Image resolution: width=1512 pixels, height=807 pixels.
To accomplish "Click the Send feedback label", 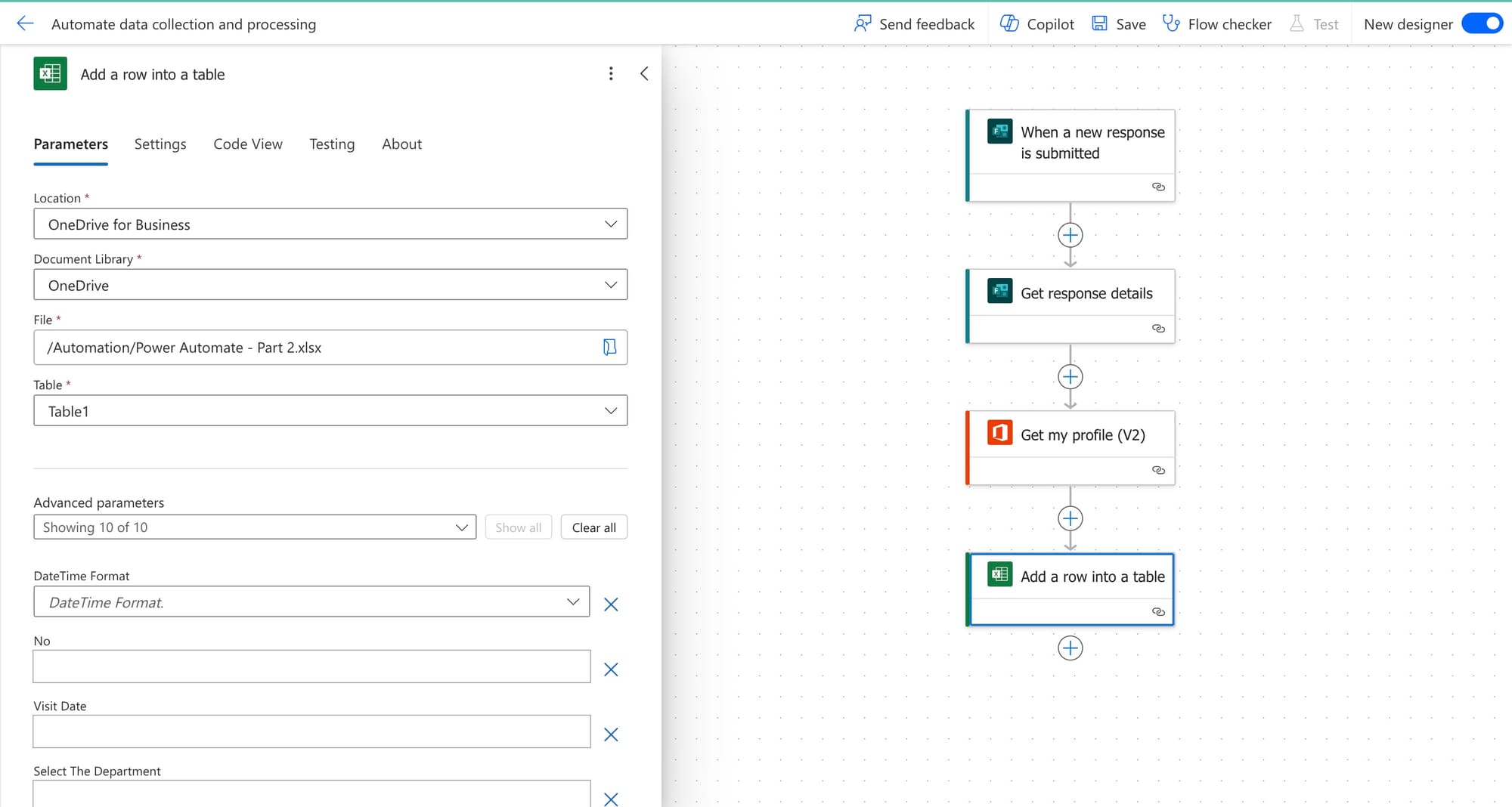I will pos(927,24).
